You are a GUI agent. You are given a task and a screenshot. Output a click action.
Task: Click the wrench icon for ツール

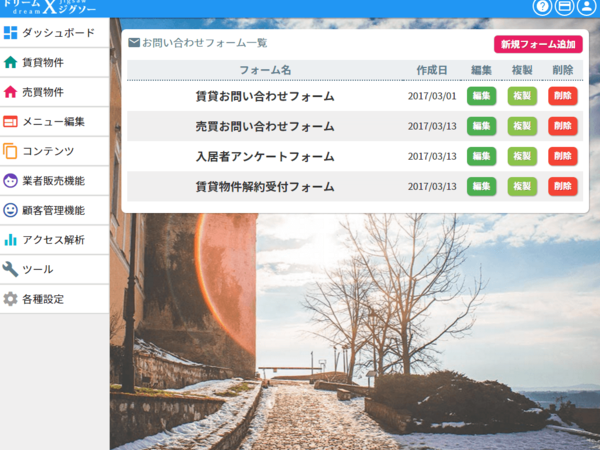pos(10,269)
